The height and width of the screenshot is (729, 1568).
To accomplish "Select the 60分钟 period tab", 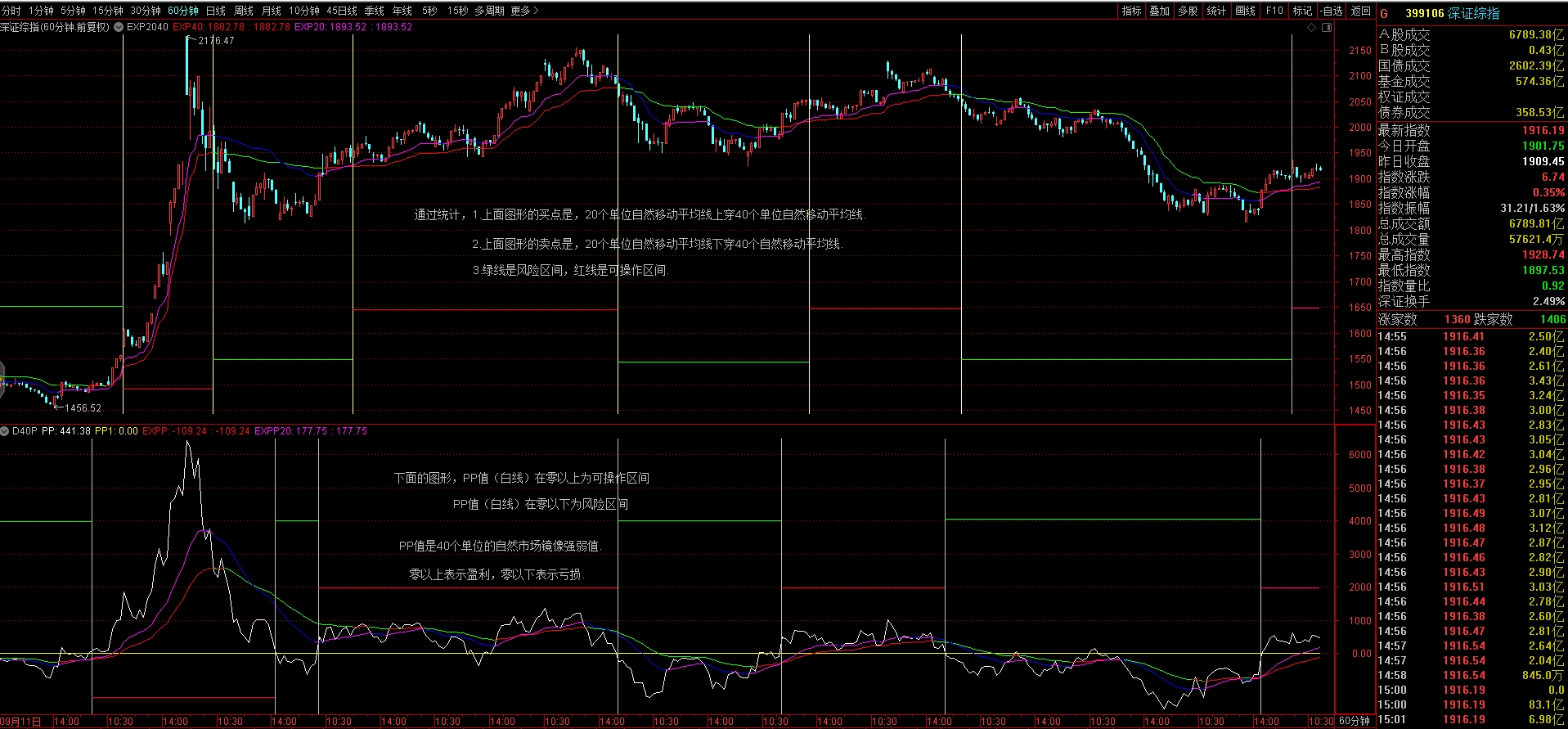I will 183,11.
